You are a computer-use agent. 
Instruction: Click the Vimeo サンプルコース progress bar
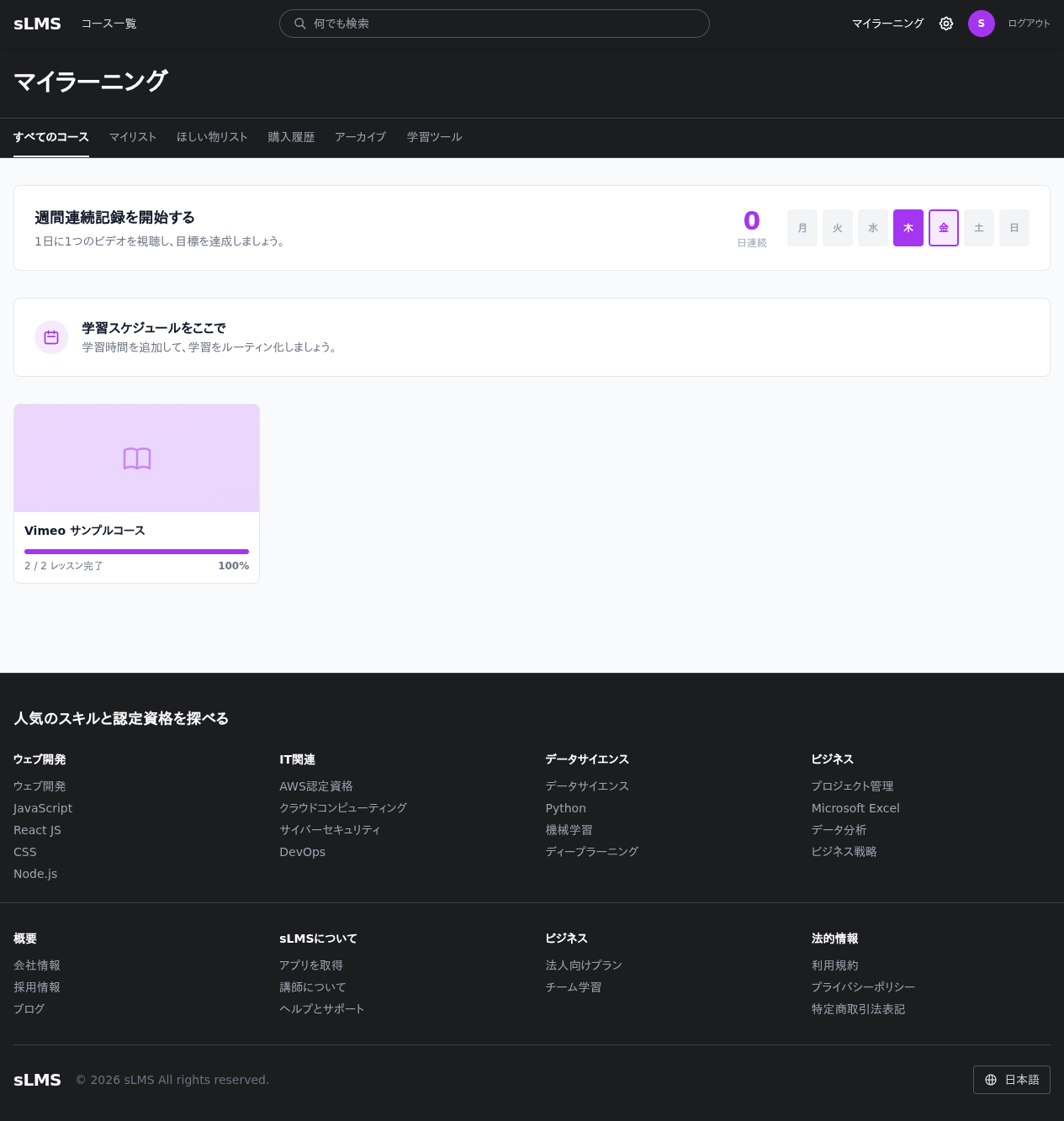[x=136, y=552]
